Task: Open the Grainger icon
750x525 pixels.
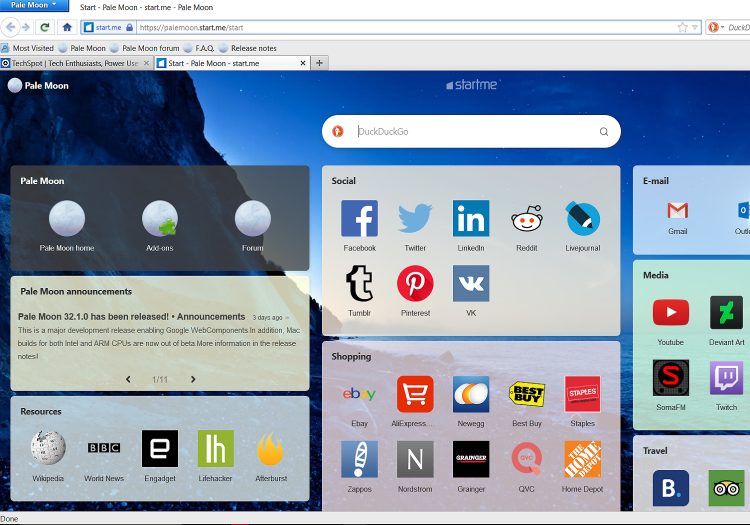Action: (471, 459)
